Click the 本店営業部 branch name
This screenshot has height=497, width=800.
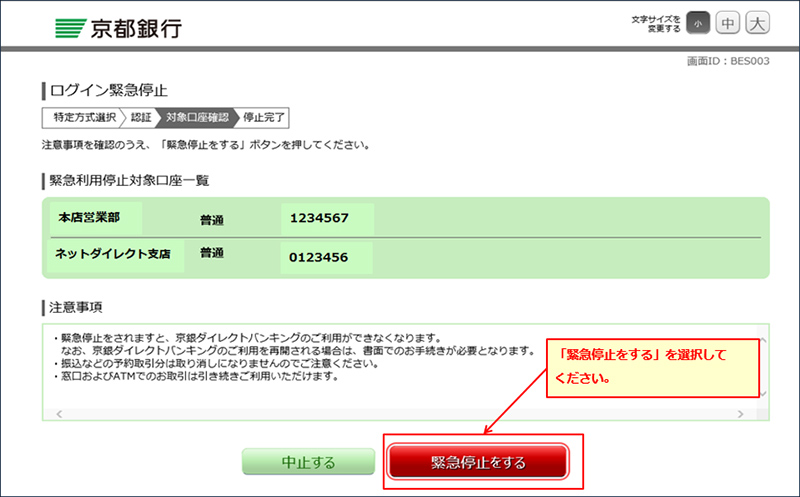click(x=89, y=217)
